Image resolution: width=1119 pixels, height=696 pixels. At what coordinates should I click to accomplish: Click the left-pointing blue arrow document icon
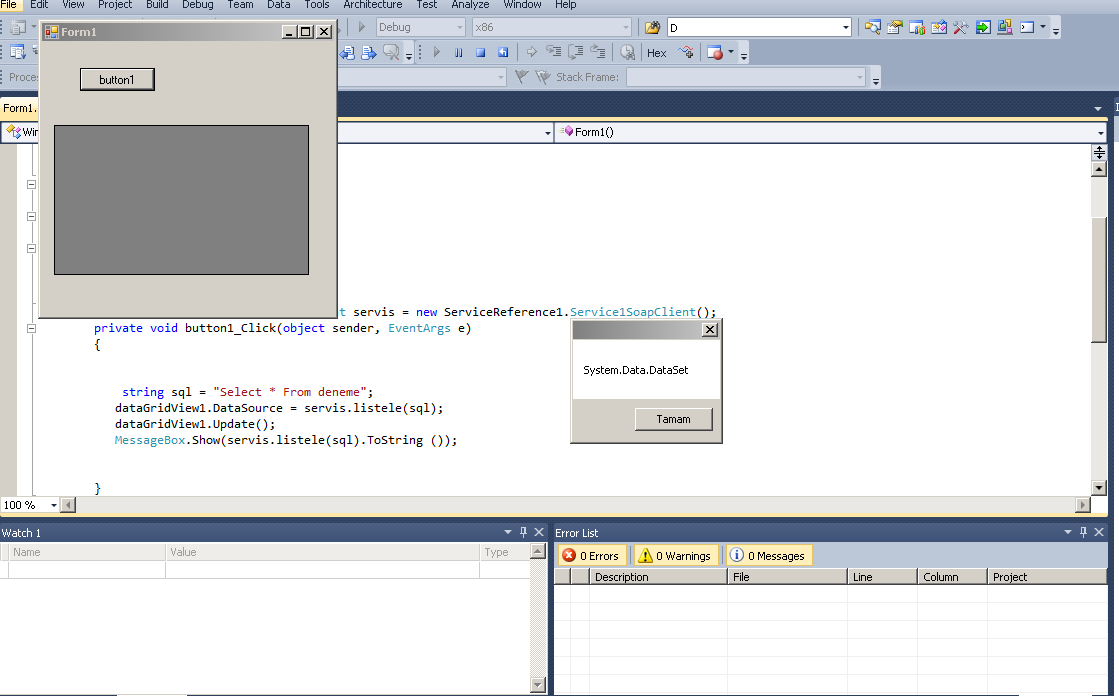[x=347, y=52]
